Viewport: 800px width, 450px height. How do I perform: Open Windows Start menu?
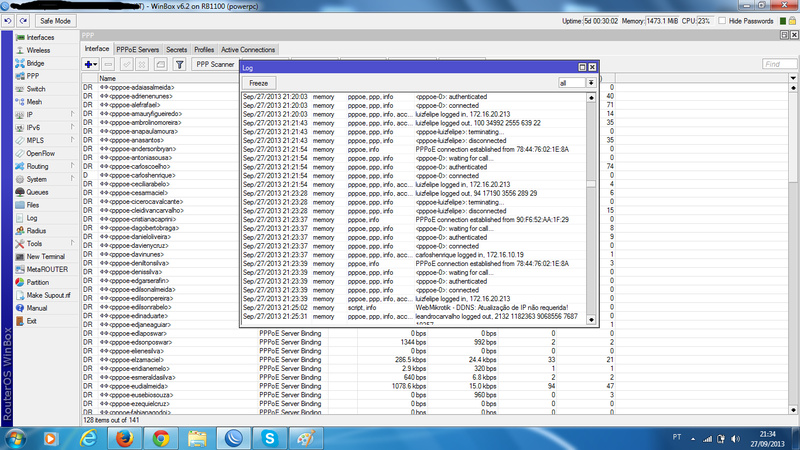15,438
